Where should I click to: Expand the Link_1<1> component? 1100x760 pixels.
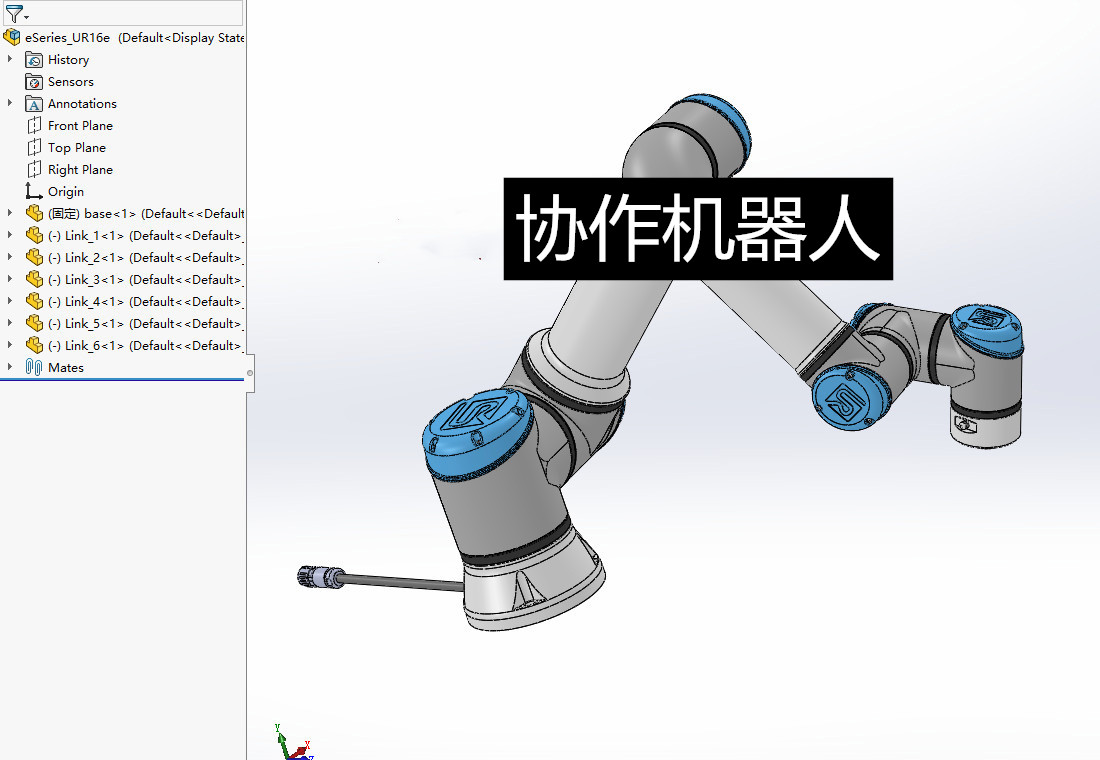tap(10, 234)
